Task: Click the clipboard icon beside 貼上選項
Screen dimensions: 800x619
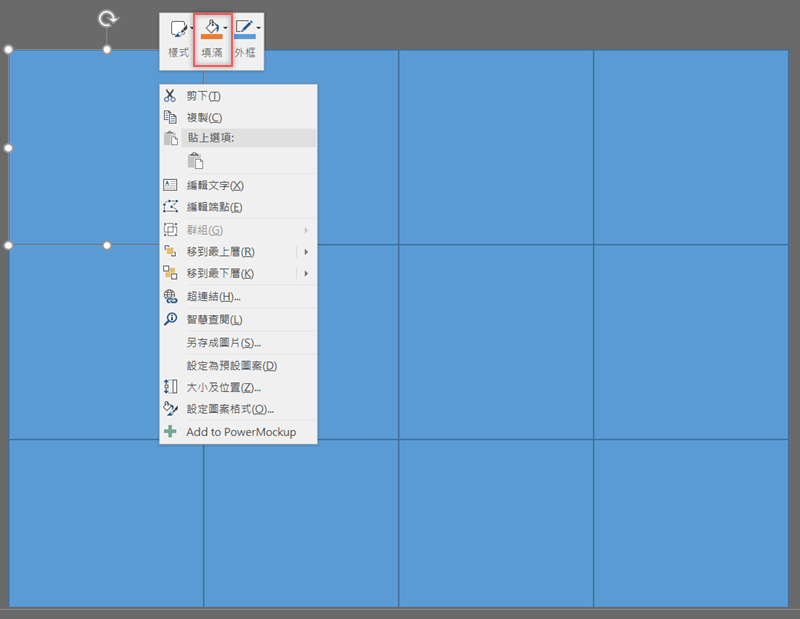Action: tap(170, 138)
